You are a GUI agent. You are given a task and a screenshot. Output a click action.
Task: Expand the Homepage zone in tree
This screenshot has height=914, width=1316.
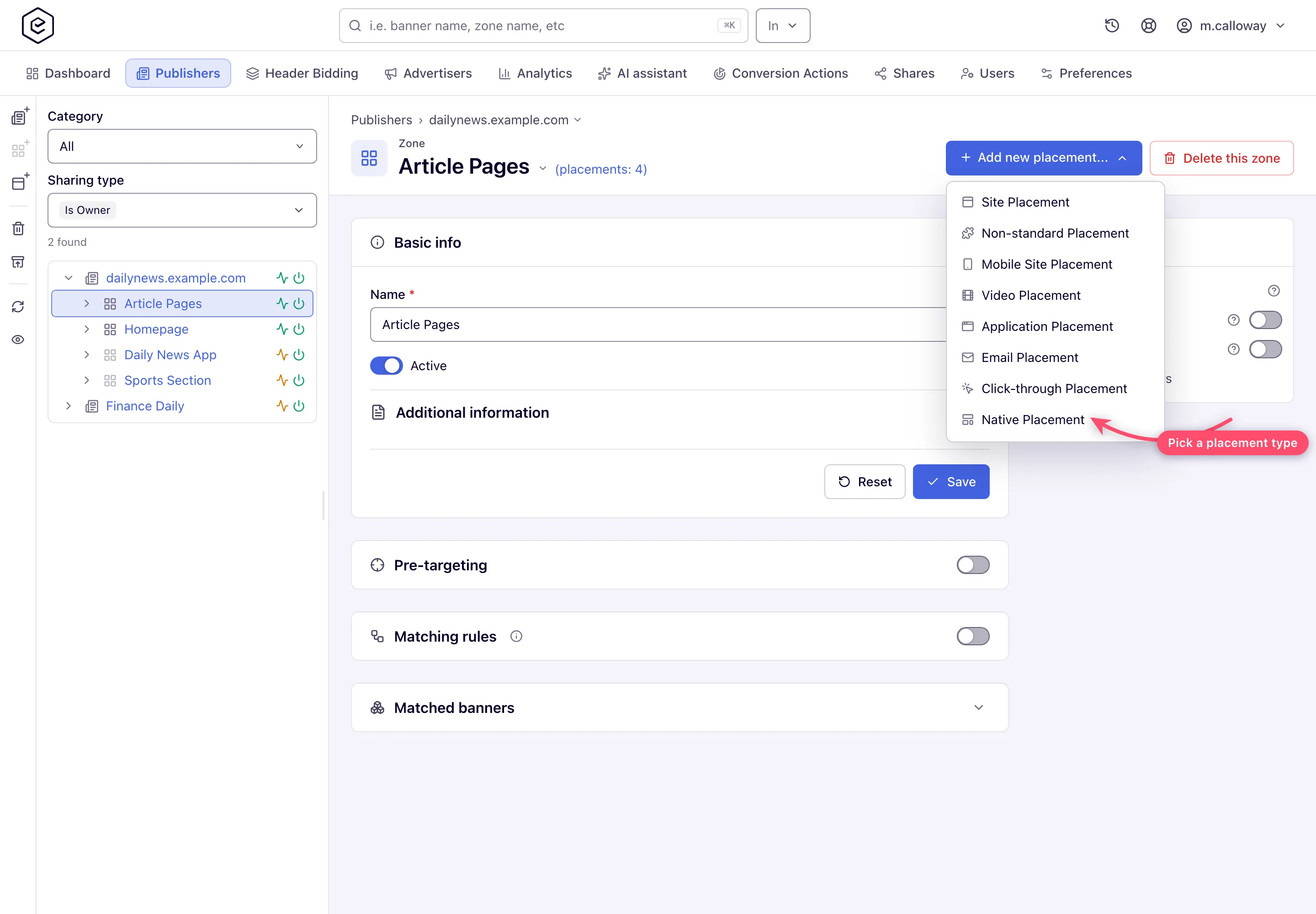(87, 329)
